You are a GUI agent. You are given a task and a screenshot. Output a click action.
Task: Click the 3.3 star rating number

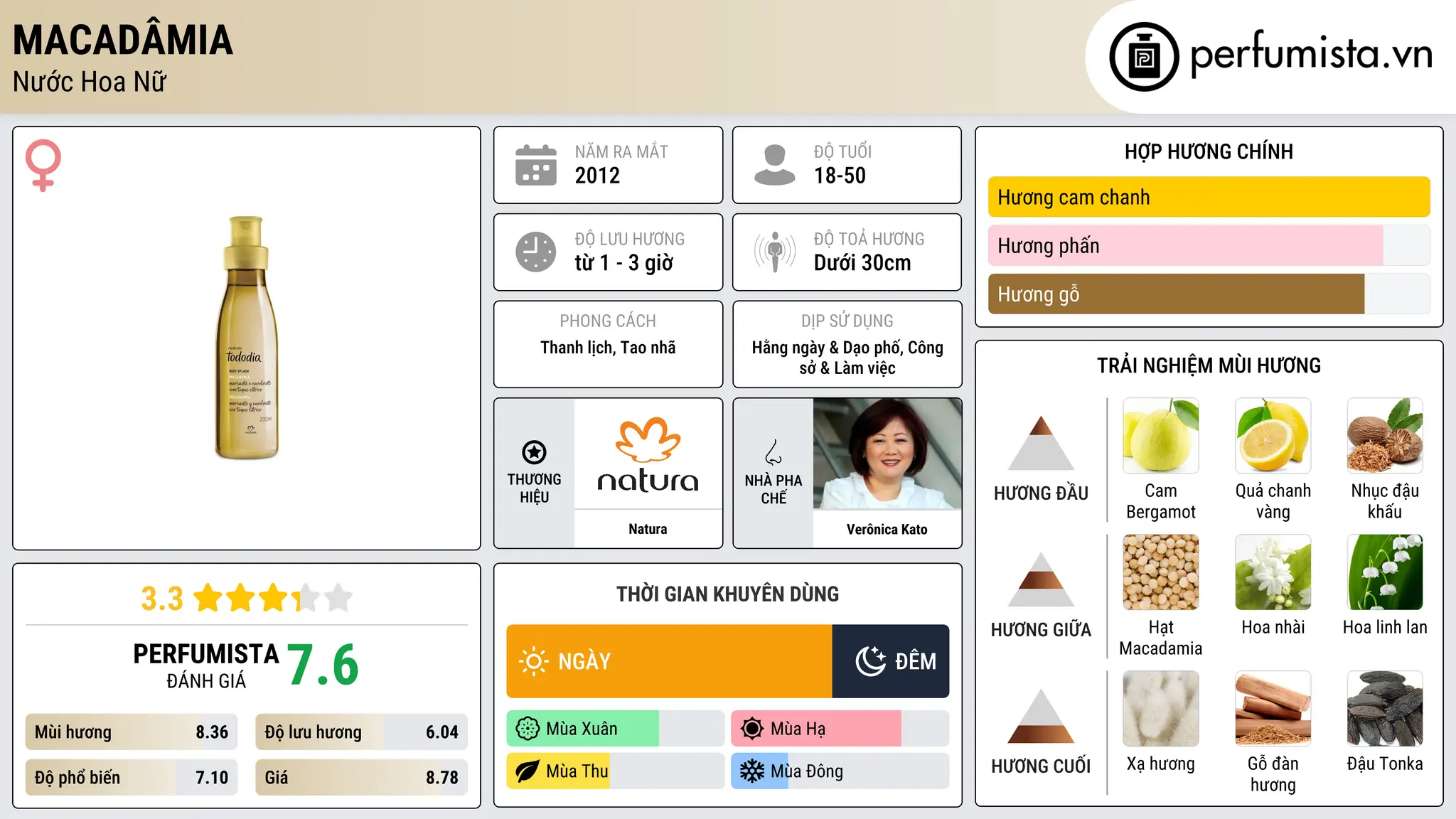(162, 599)
